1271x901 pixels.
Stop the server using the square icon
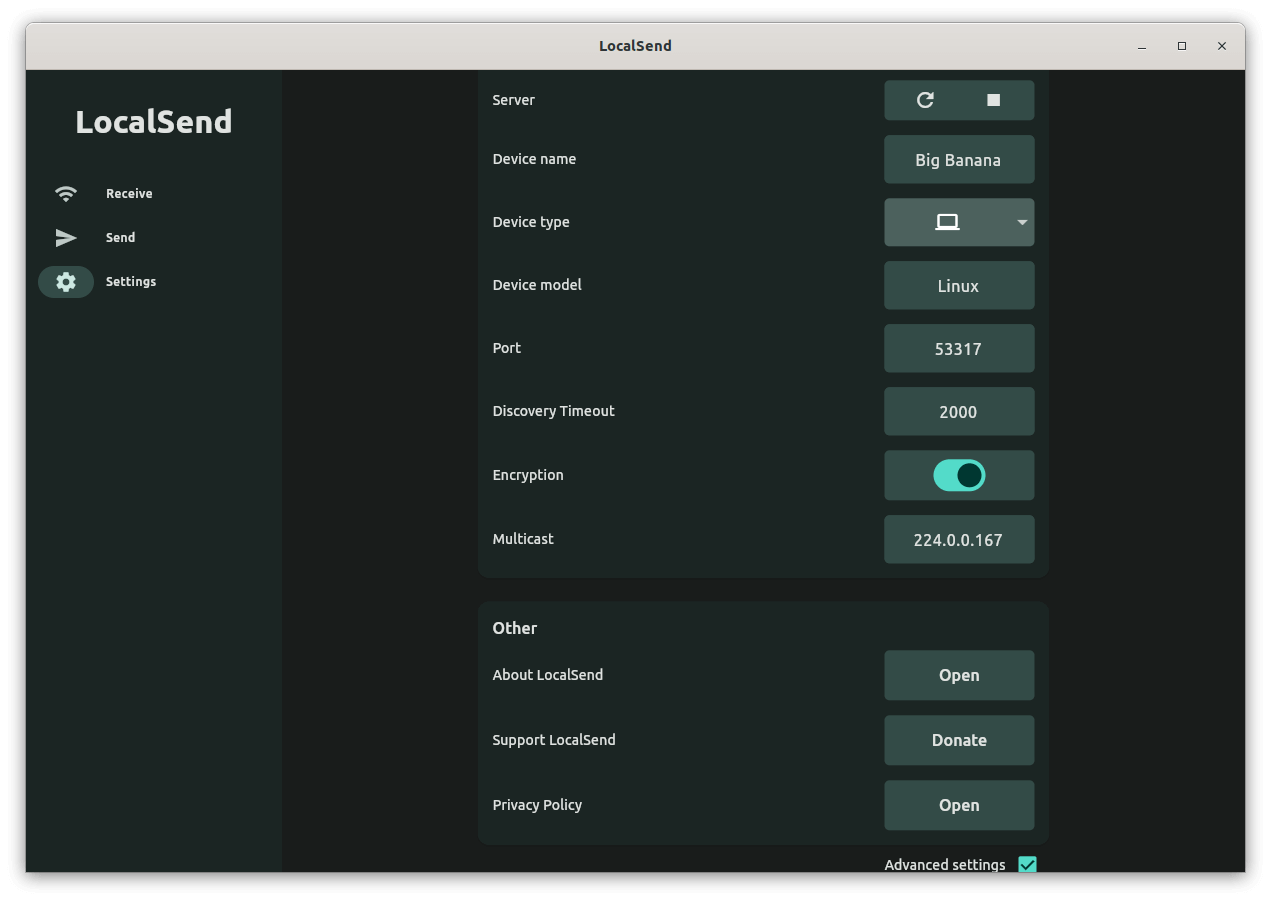point(994,100)
